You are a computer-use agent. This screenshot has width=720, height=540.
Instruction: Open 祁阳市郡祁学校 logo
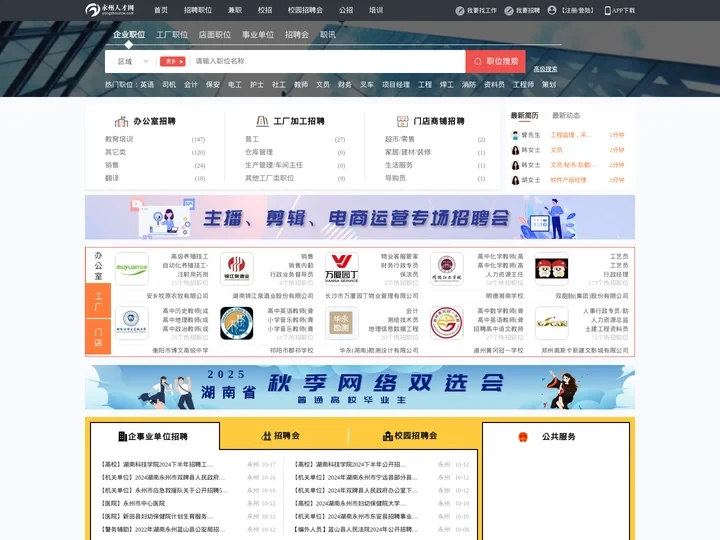tap(236, 323)
